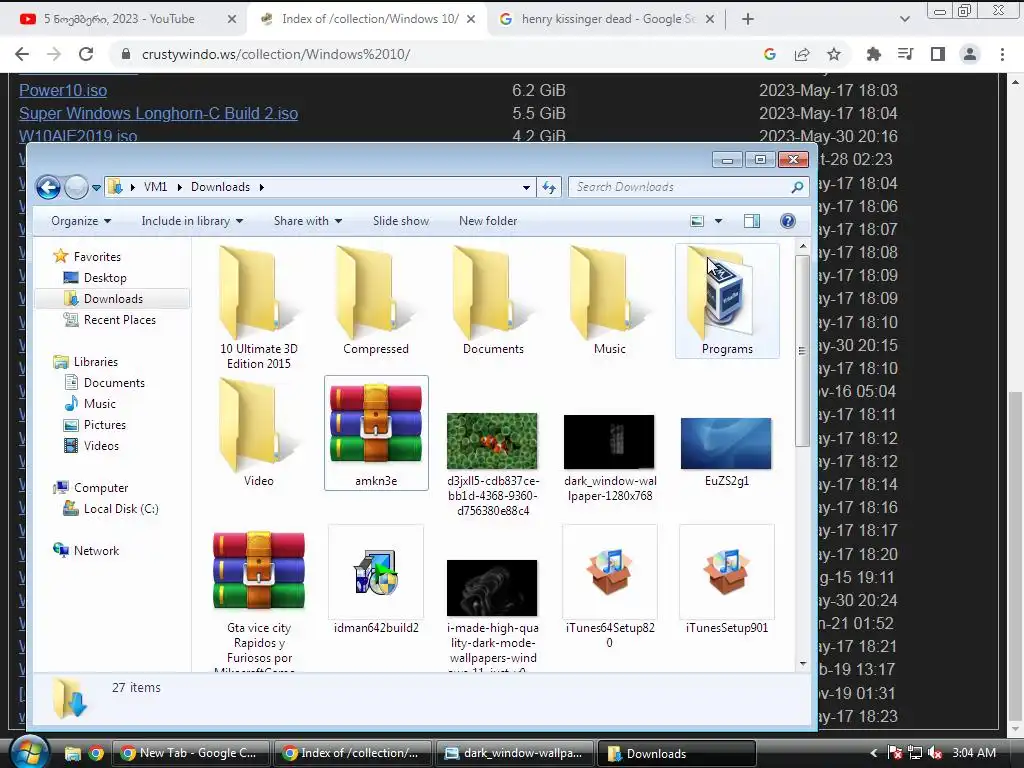This screenshot has height=768, width=1024.
Task: Start a Slide show
Action: (401, 221)
